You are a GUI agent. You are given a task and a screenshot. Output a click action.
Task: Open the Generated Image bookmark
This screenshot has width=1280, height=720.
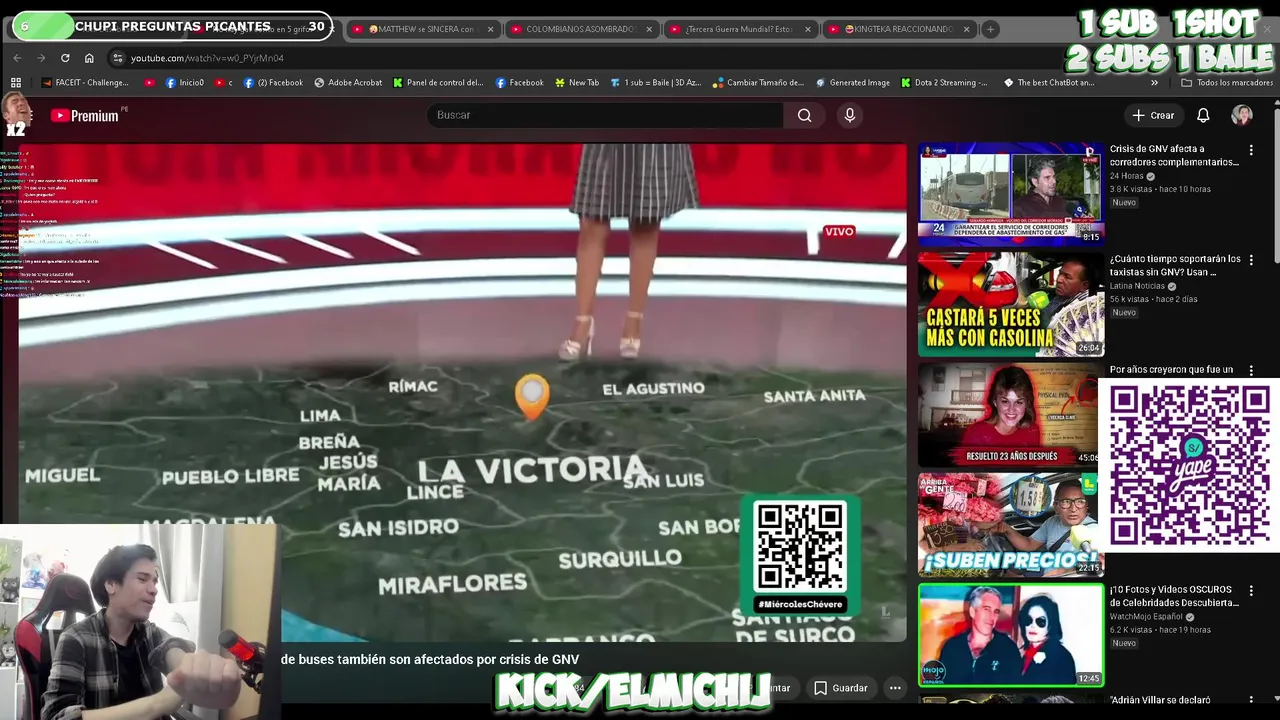click(x=853, y=83)
